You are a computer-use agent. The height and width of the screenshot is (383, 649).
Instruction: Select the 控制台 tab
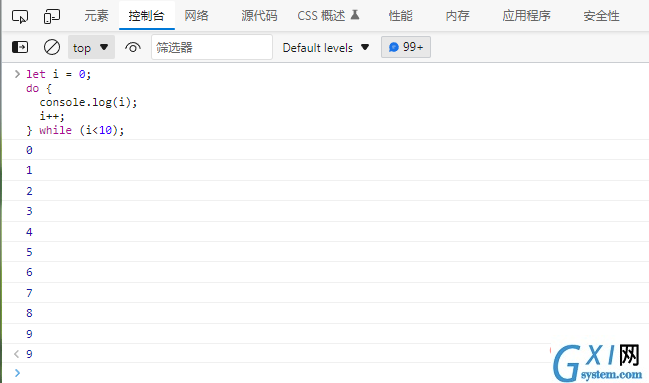point(147,16)
